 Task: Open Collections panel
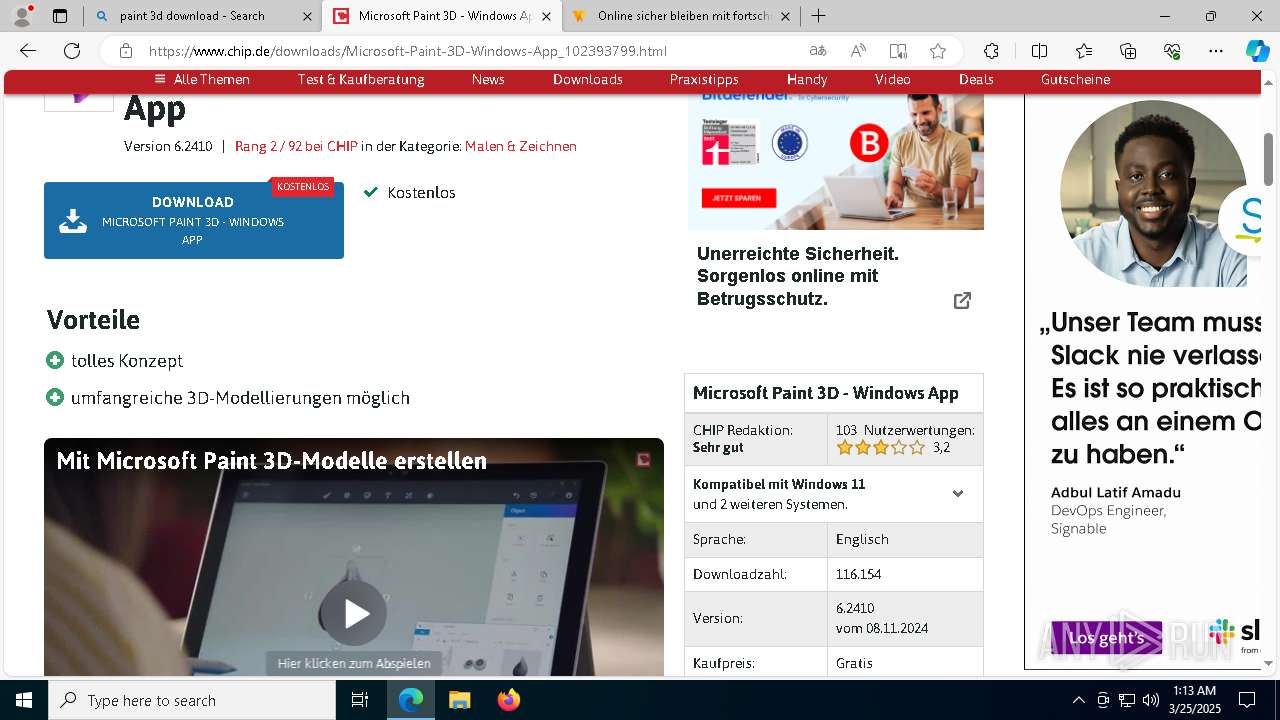(x=1128, y=51)
